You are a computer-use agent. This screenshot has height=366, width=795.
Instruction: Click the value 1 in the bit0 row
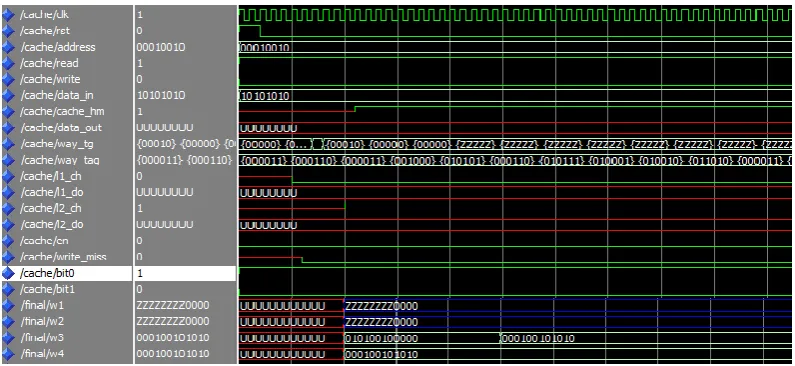coord(140,273)
